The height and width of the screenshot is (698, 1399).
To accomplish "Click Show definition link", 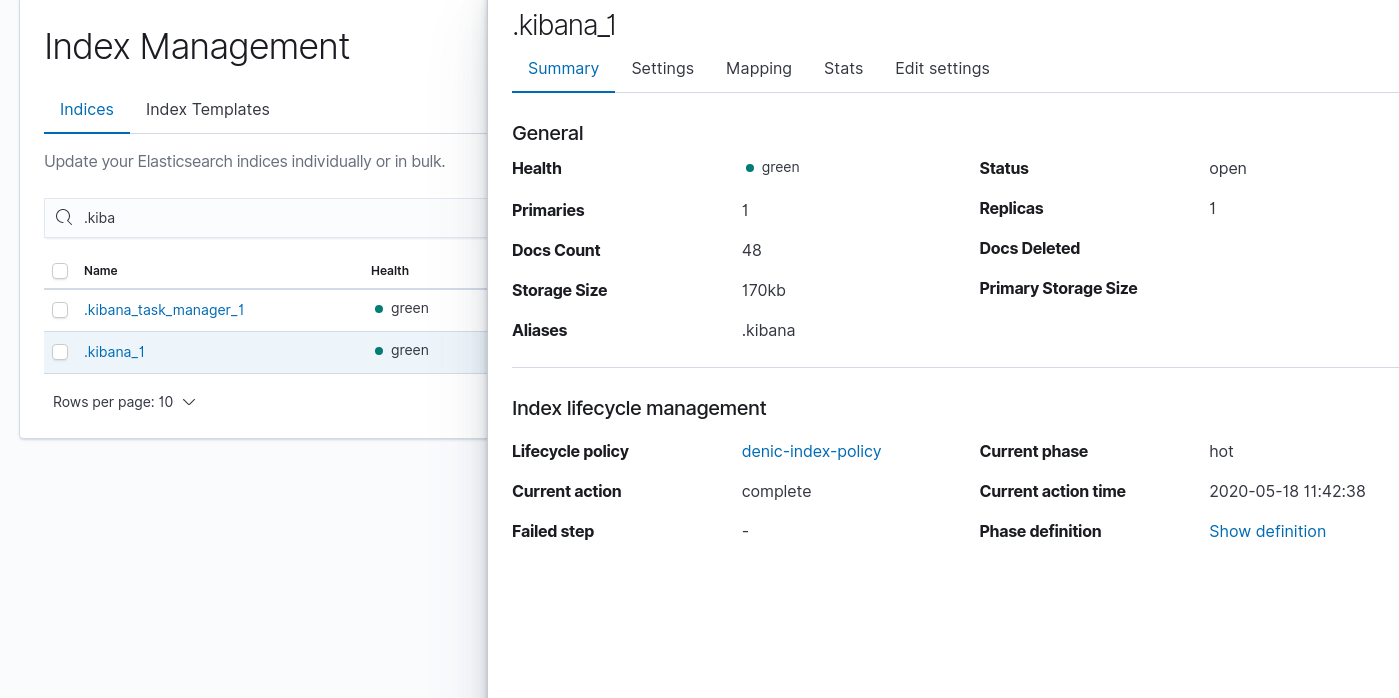I will [1267, 531].
